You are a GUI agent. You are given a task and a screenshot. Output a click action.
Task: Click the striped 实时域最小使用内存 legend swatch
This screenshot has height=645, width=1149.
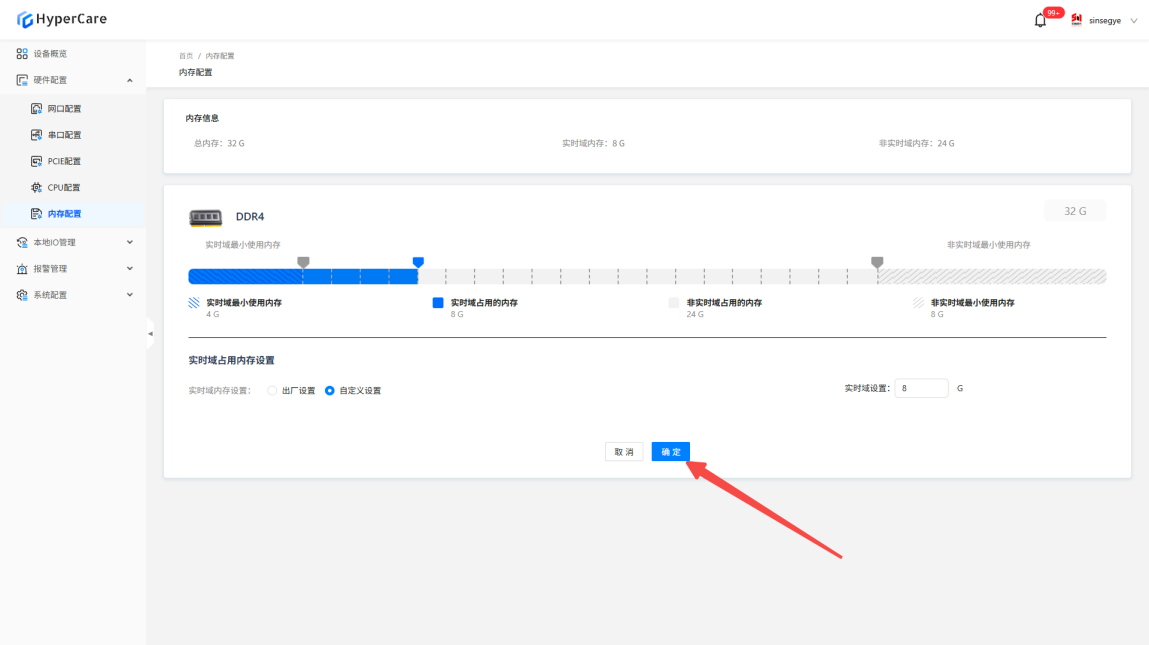pyautogui.click(x=194, y=303)
